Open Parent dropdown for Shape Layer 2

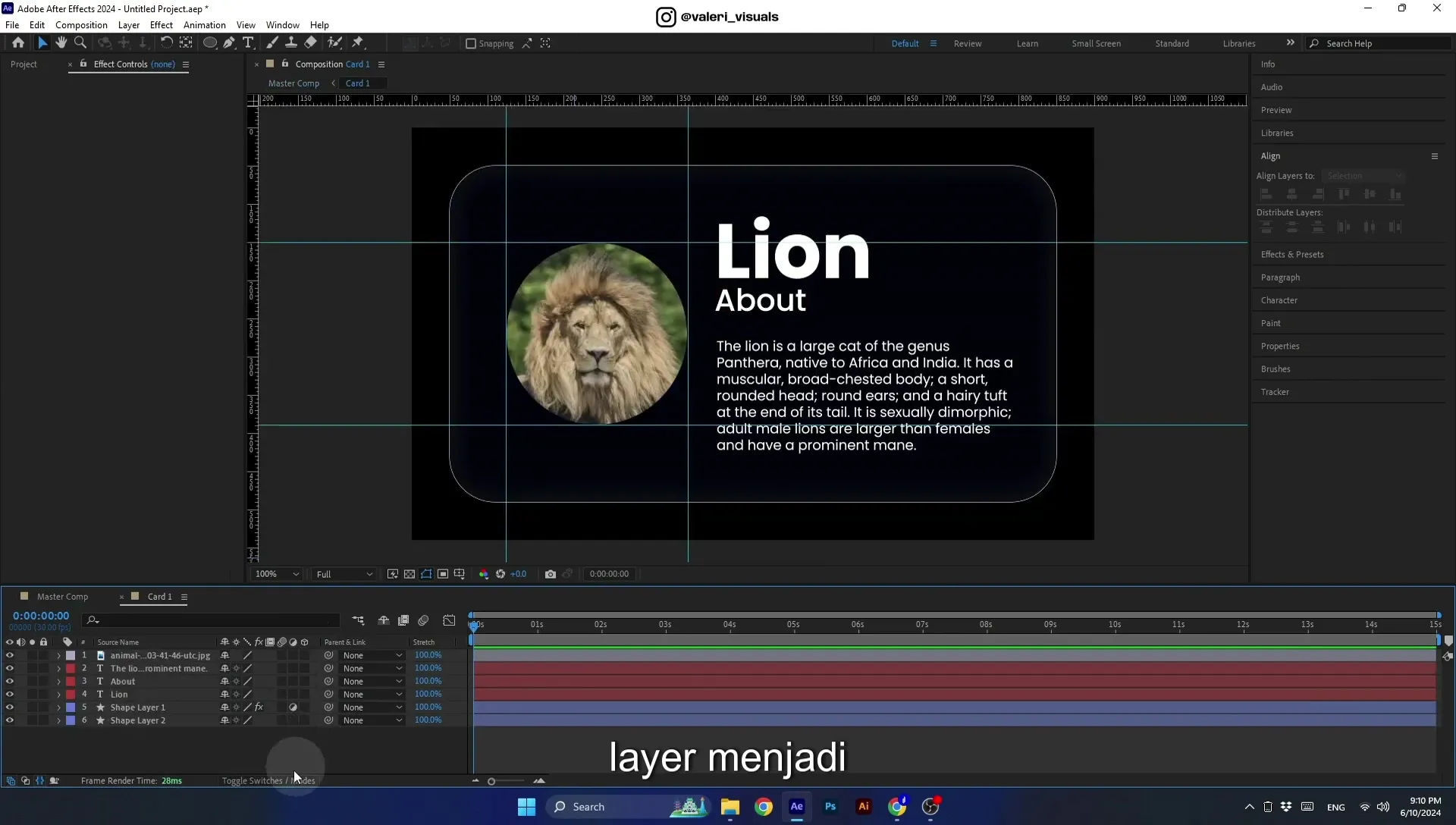[x=372, y=720]
